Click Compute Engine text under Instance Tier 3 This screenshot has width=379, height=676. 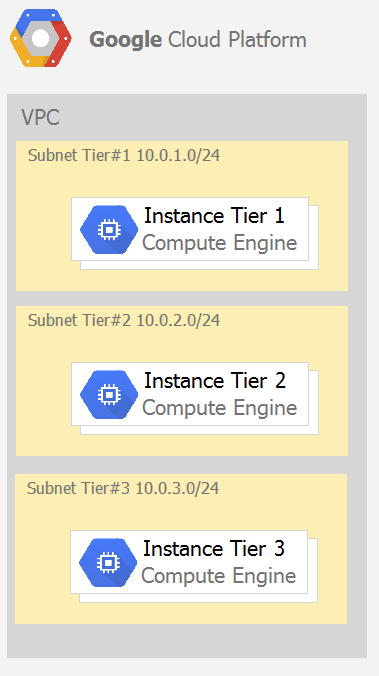[x=219, y=576]
